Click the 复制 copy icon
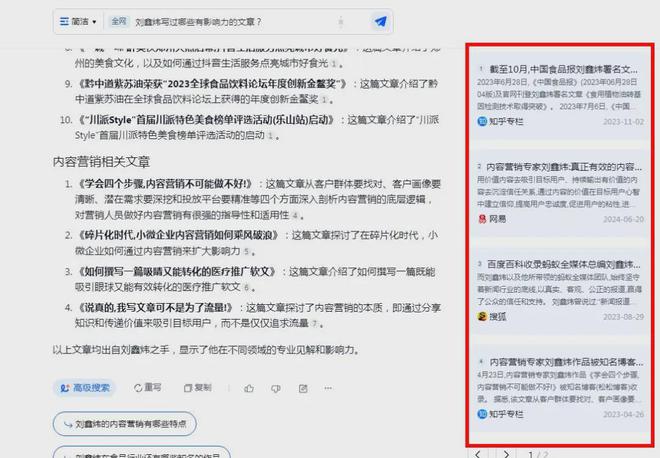 tap(197, 388)
